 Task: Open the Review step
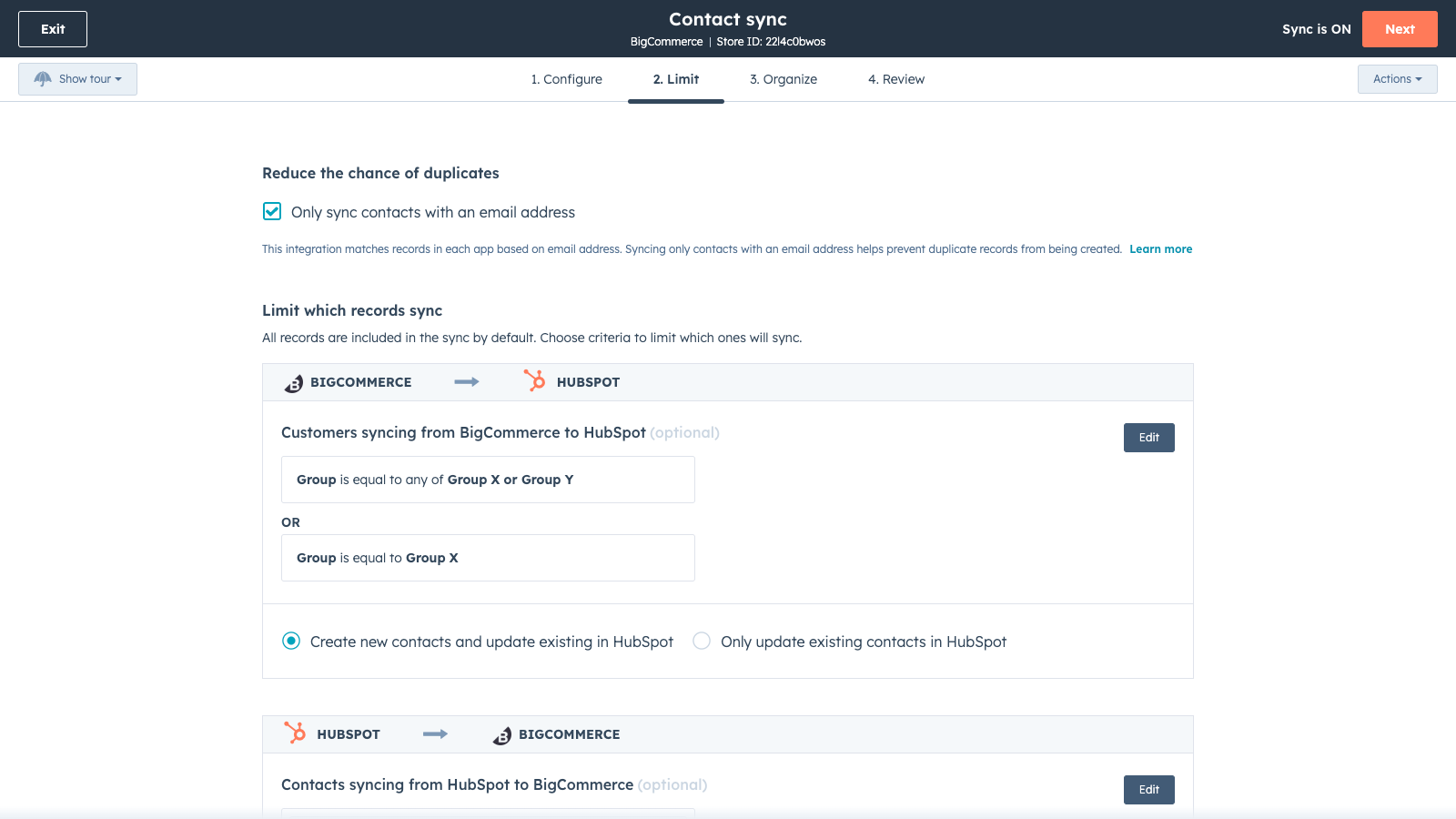(x=895, y=79)
